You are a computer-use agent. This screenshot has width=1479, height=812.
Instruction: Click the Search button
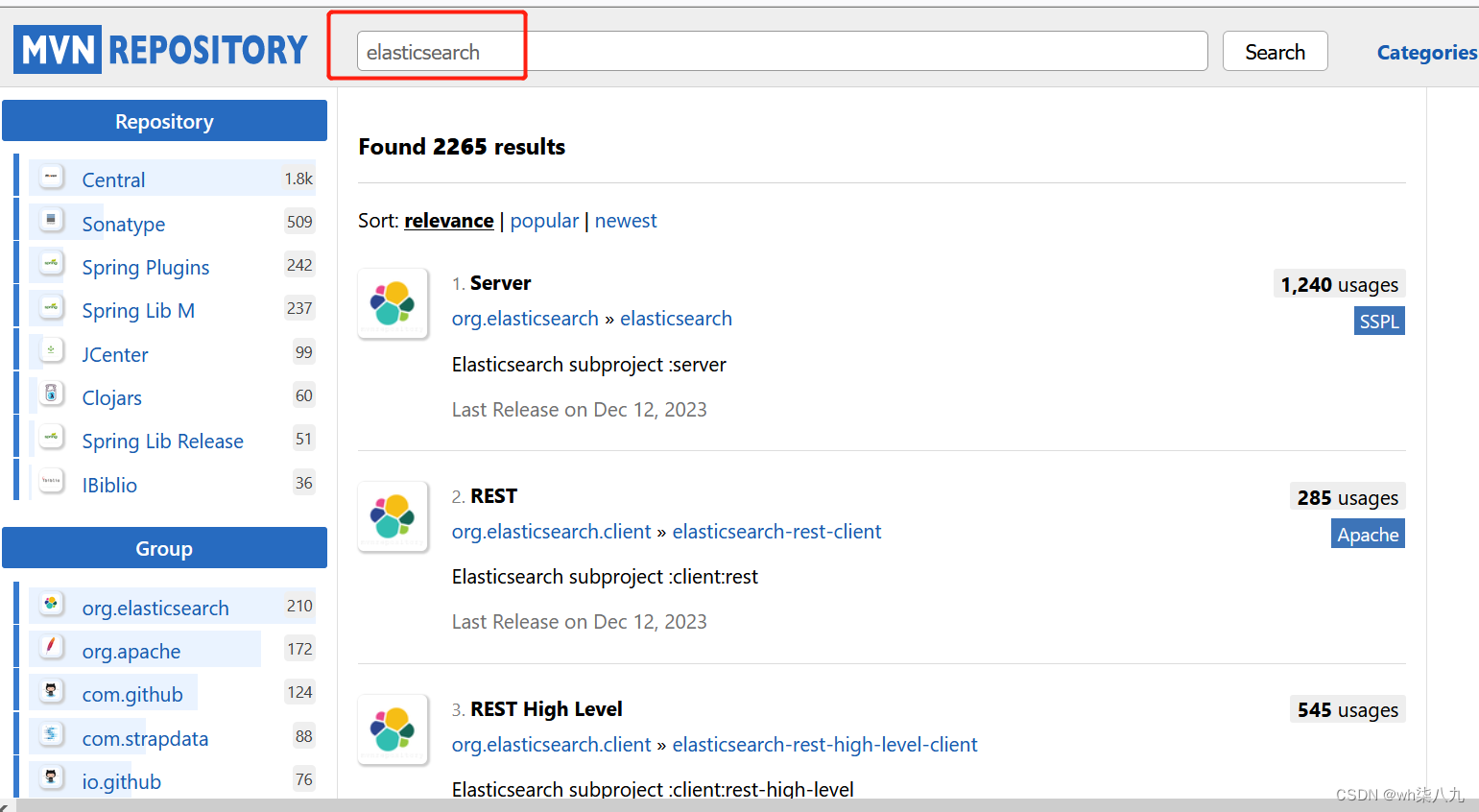(1275, 51)
